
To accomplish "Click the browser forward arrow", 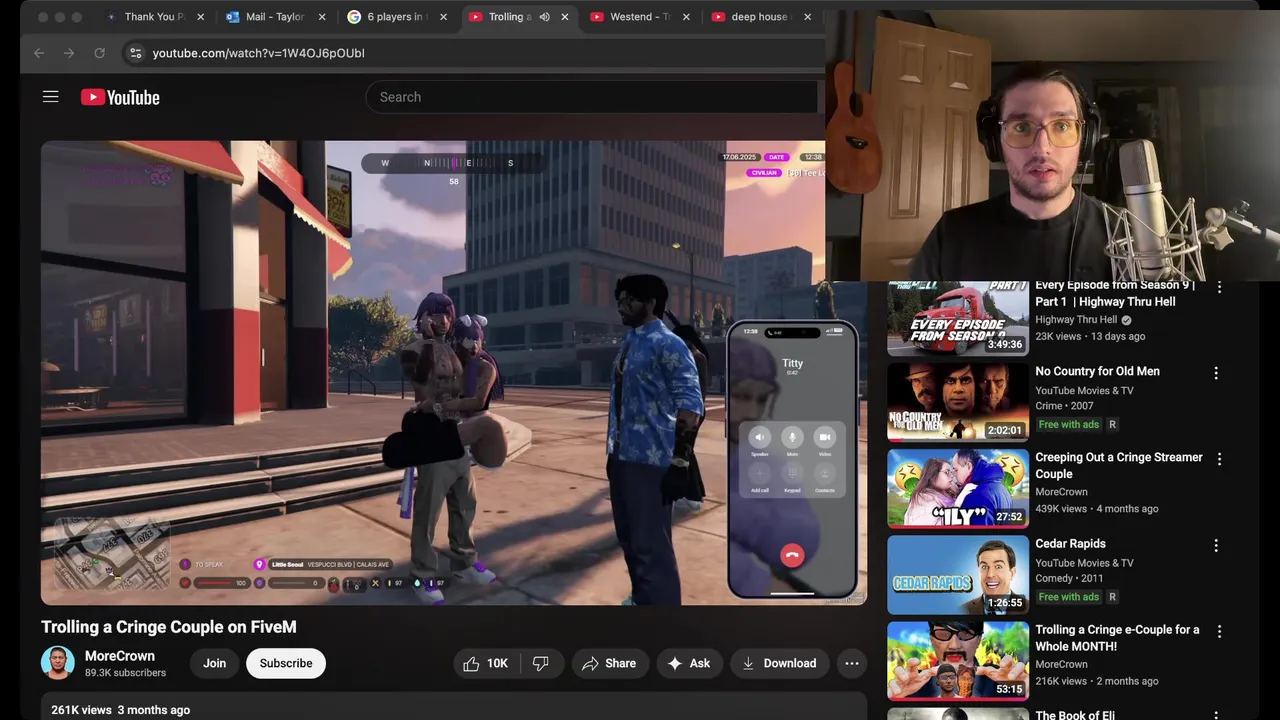I will pyautogui.click(x=69, y=53).
